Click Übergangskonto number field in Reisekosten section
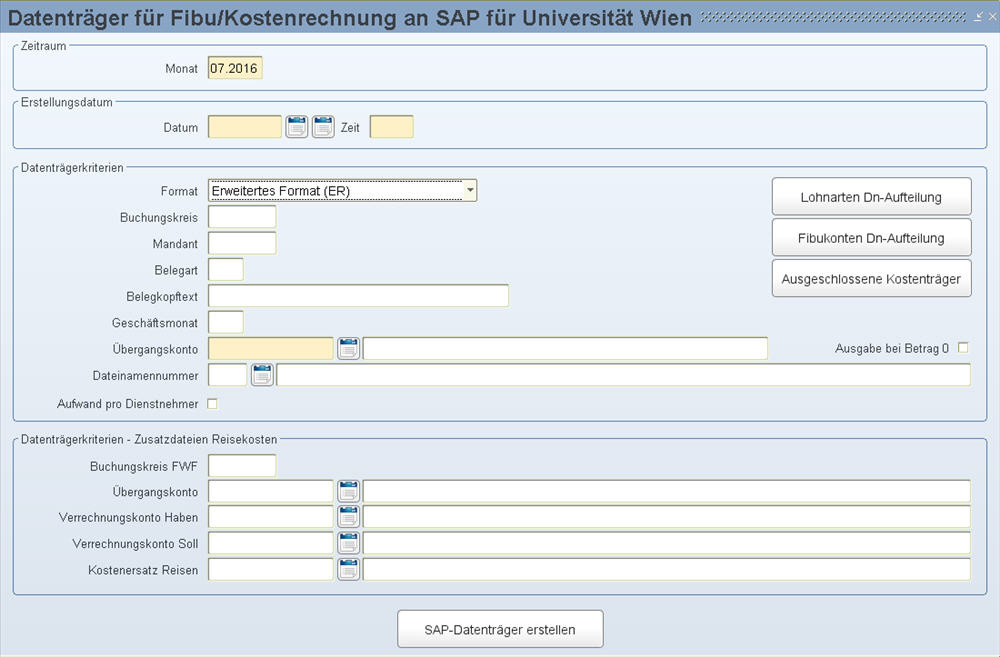Image resolution: width=1000 pixels, height=657 pixels. pyautogui.click(x=271, y=491)
